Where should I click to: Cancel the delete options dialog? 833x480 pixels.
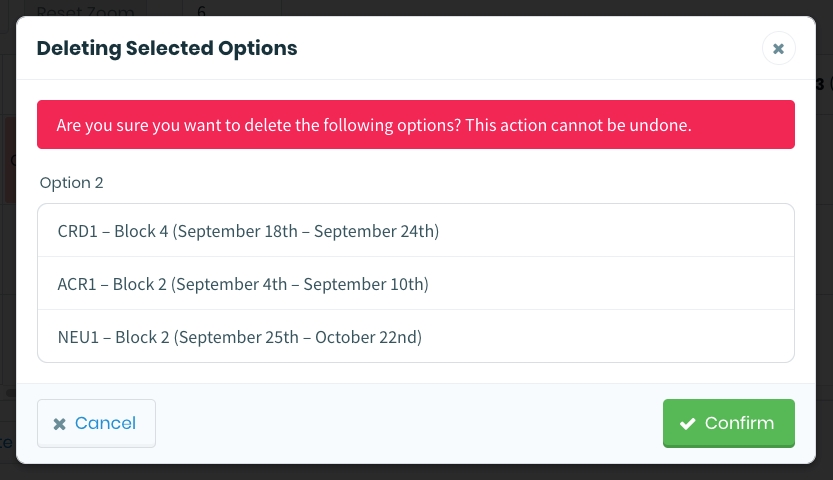pos(96,423)
